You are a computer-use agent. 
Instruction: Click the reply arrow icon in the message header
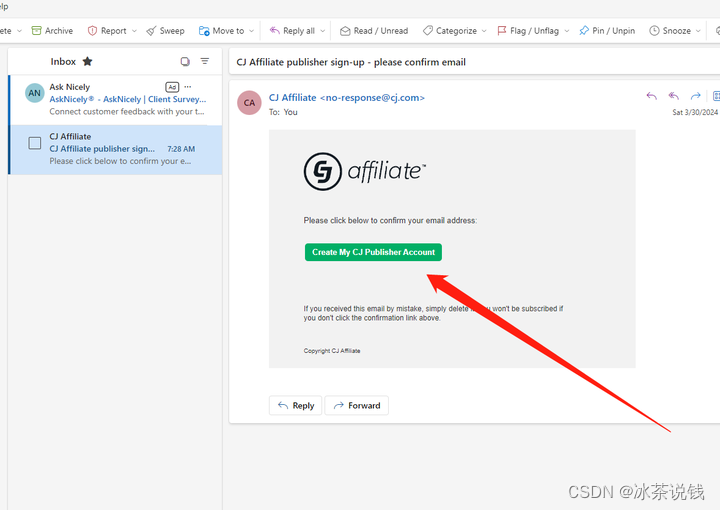[x=652, y=96]
